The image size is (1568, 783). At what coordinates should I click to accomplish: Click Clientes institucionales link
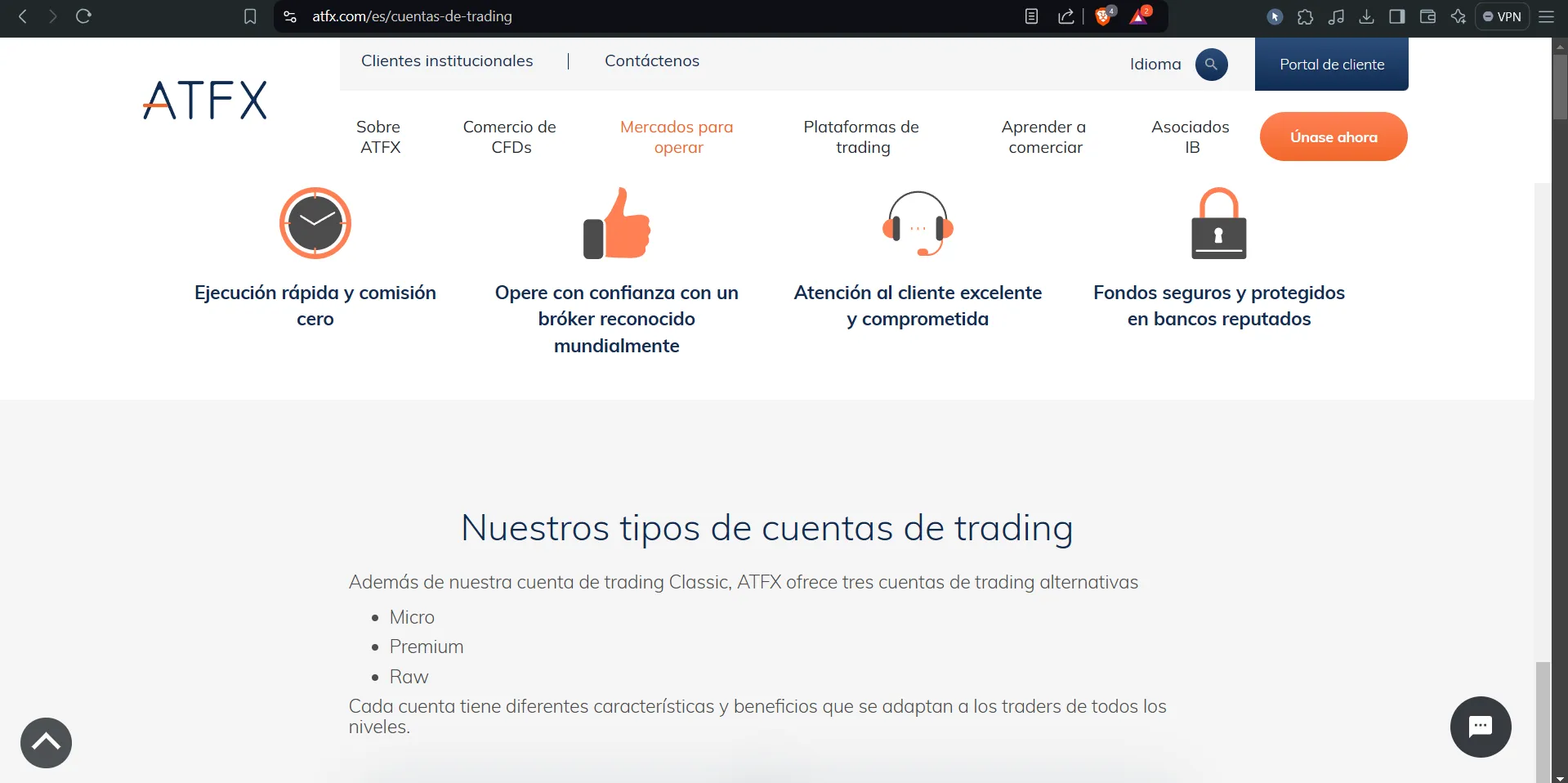coord(447,60)
